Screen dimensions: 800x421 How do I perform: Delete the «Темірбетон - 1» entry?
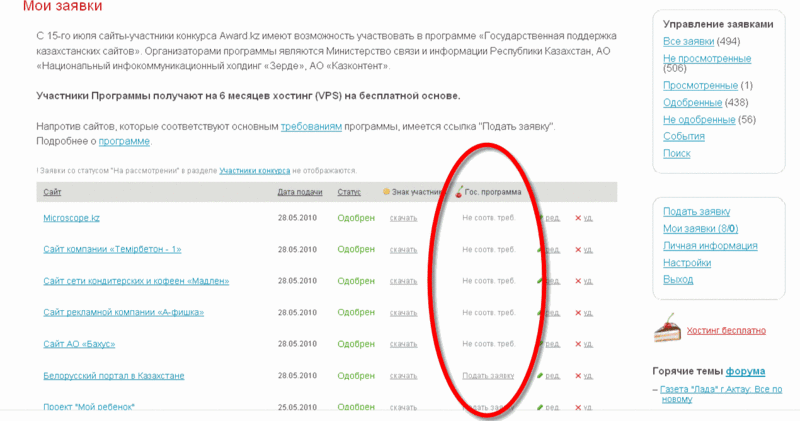coord(578,250)
